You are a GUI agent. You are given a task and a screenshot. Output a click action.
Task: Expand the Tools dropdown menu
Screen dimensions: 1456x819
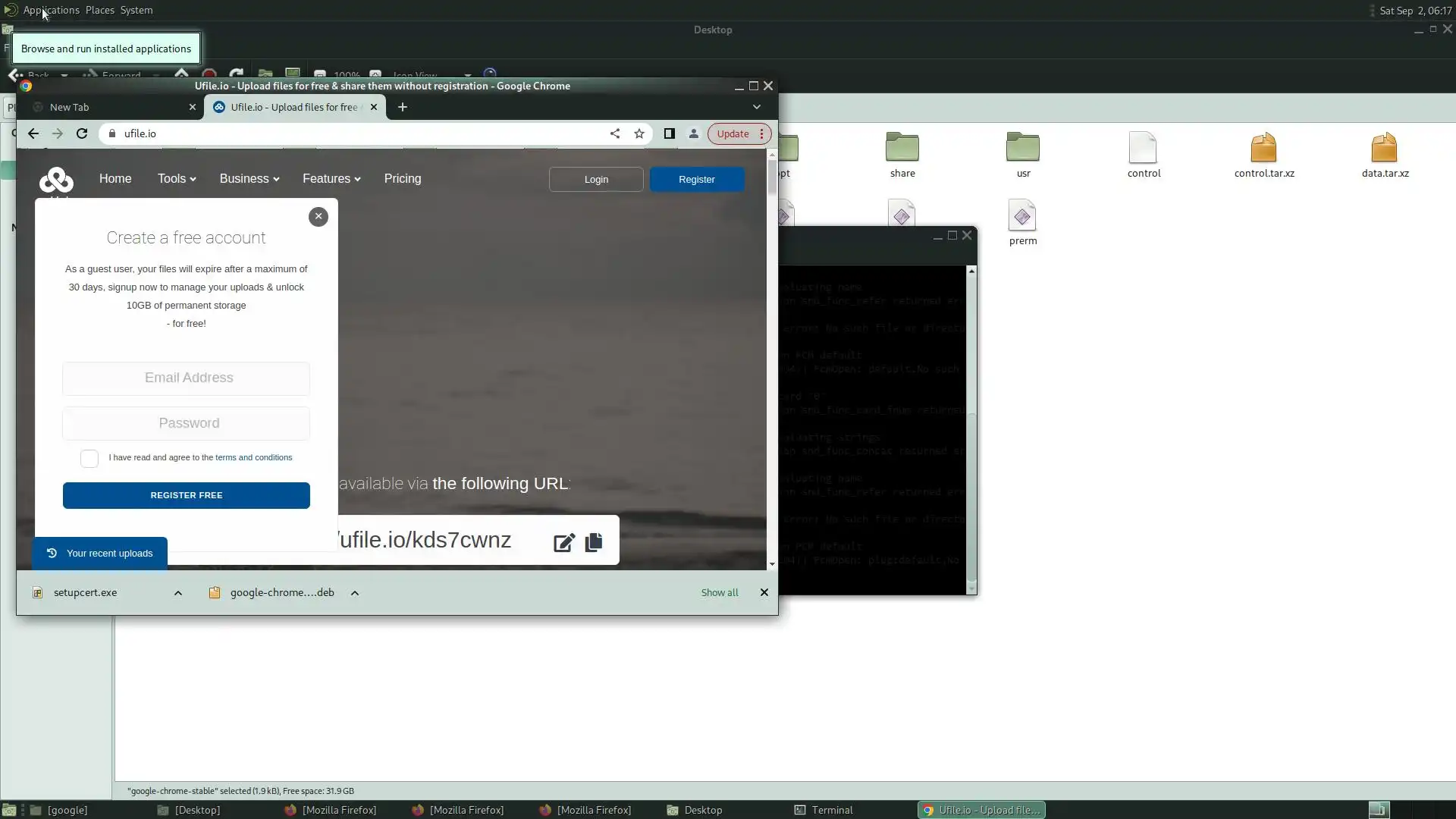pyautogui.click(x=177, y=179)
